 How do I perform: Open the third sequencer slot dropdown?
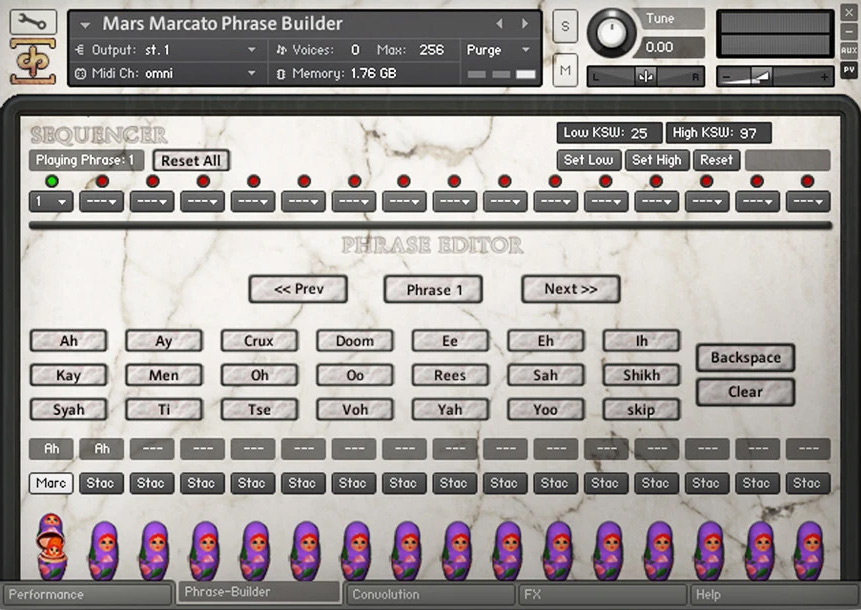[152, 202]
